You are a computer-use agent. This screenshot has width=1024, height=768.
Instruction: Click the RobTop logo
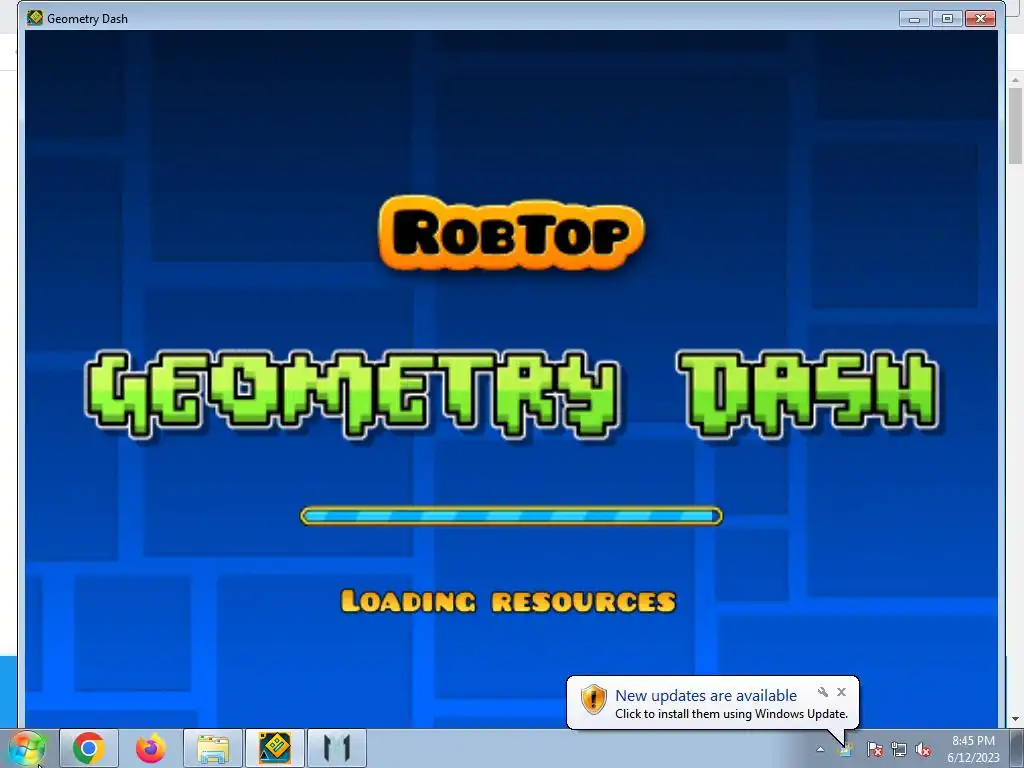point(511,233)
